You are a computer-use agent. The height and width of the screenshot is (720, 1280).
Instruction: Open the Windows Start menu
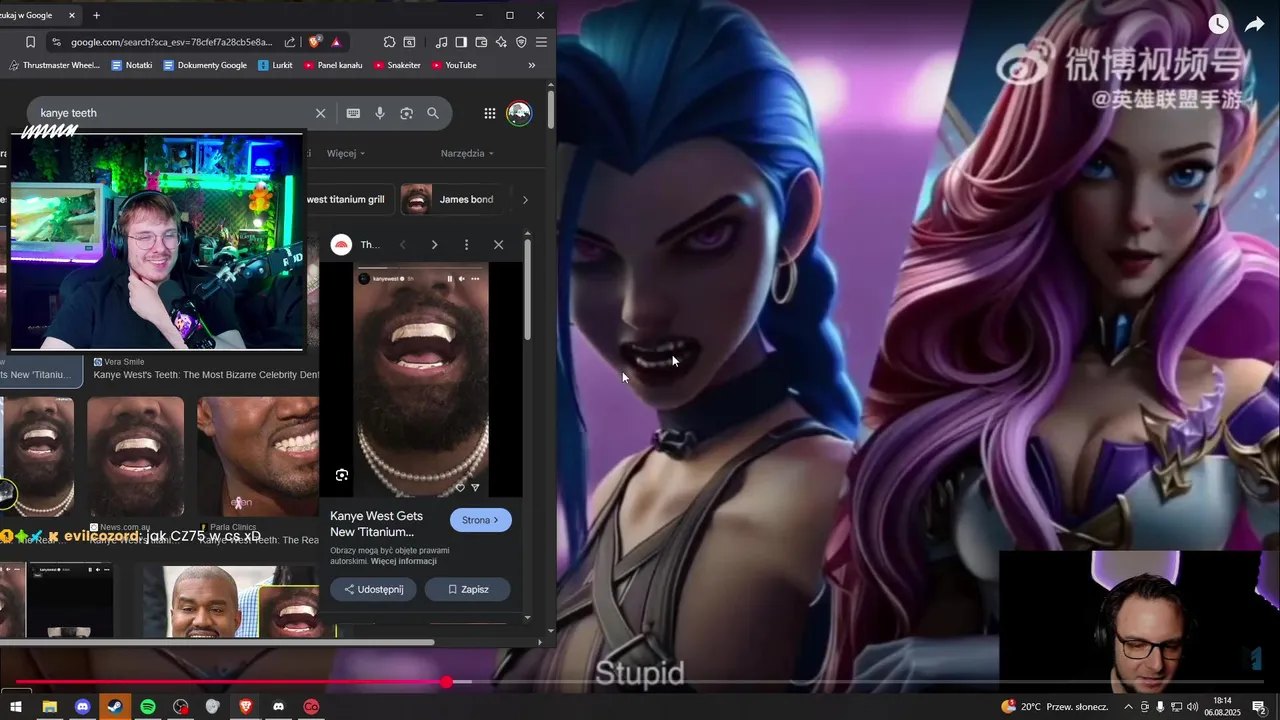16,706
